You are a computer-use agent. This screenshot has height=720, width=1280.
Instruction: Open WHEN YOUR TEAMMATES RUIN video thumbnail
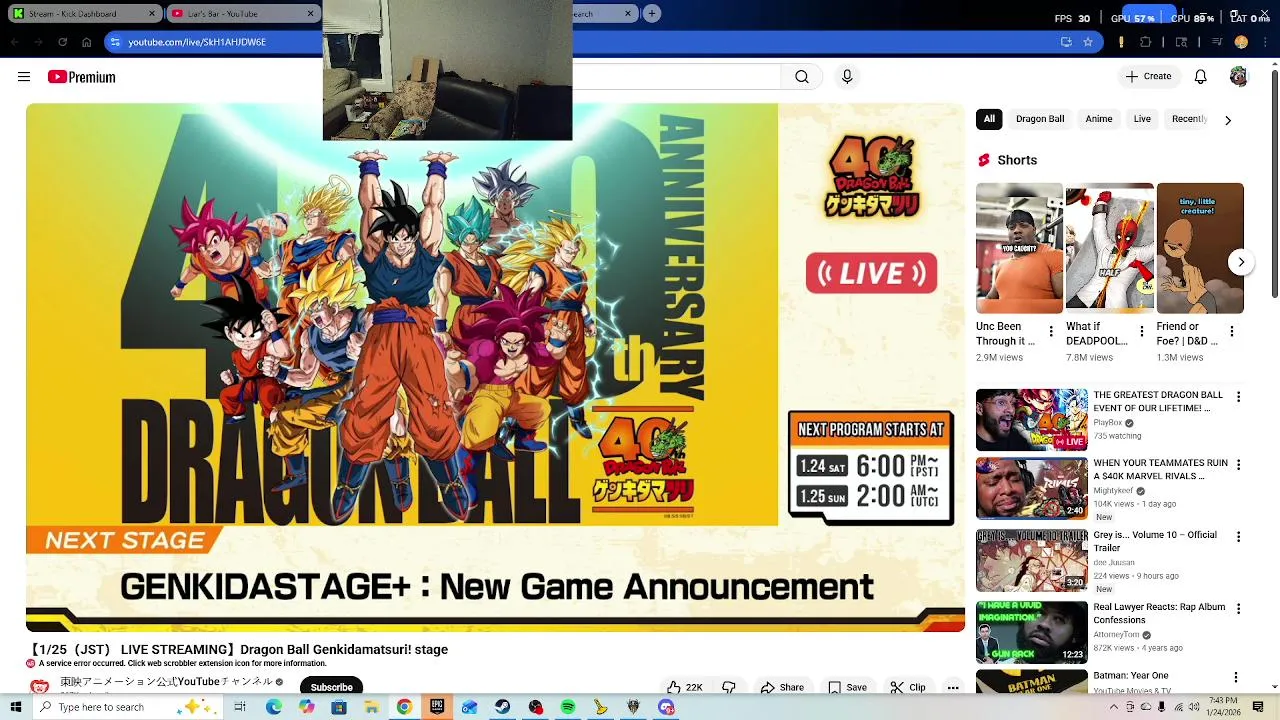pos(1031,489)
